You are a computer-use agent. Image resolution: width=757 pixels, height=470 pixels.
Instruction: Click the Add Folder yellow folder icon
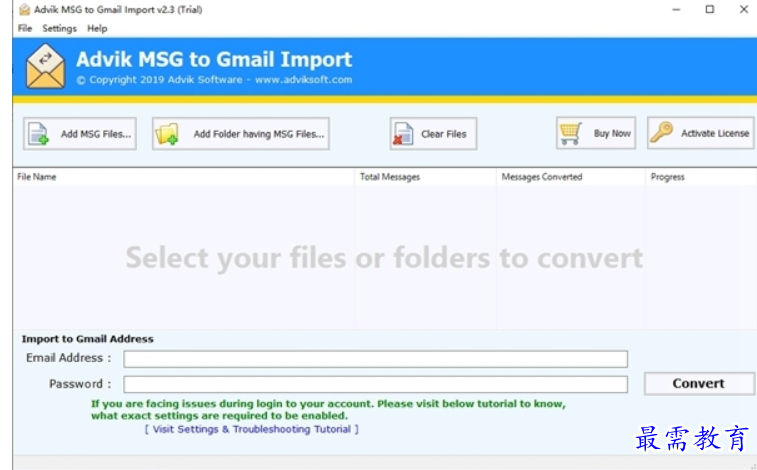(167, 134)
